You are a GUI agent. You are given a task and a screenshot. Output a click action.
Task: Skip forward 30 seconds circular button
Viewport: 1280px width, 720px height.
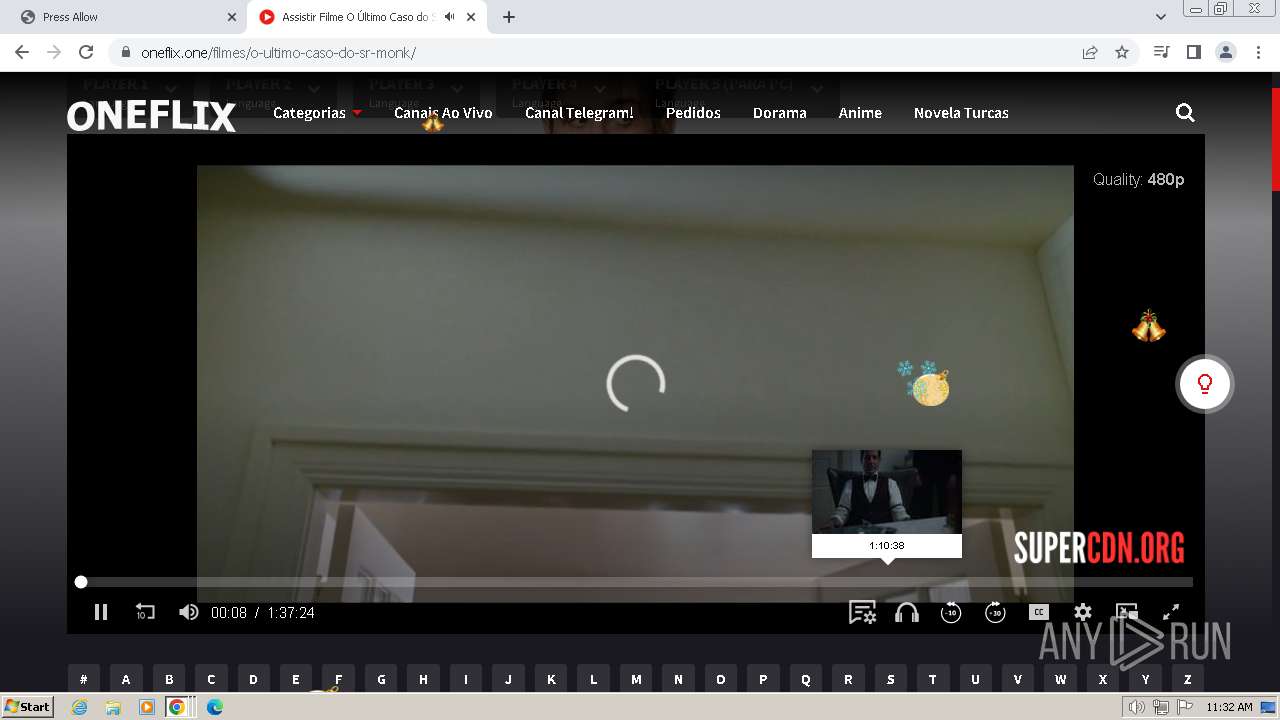click(995, 612)
